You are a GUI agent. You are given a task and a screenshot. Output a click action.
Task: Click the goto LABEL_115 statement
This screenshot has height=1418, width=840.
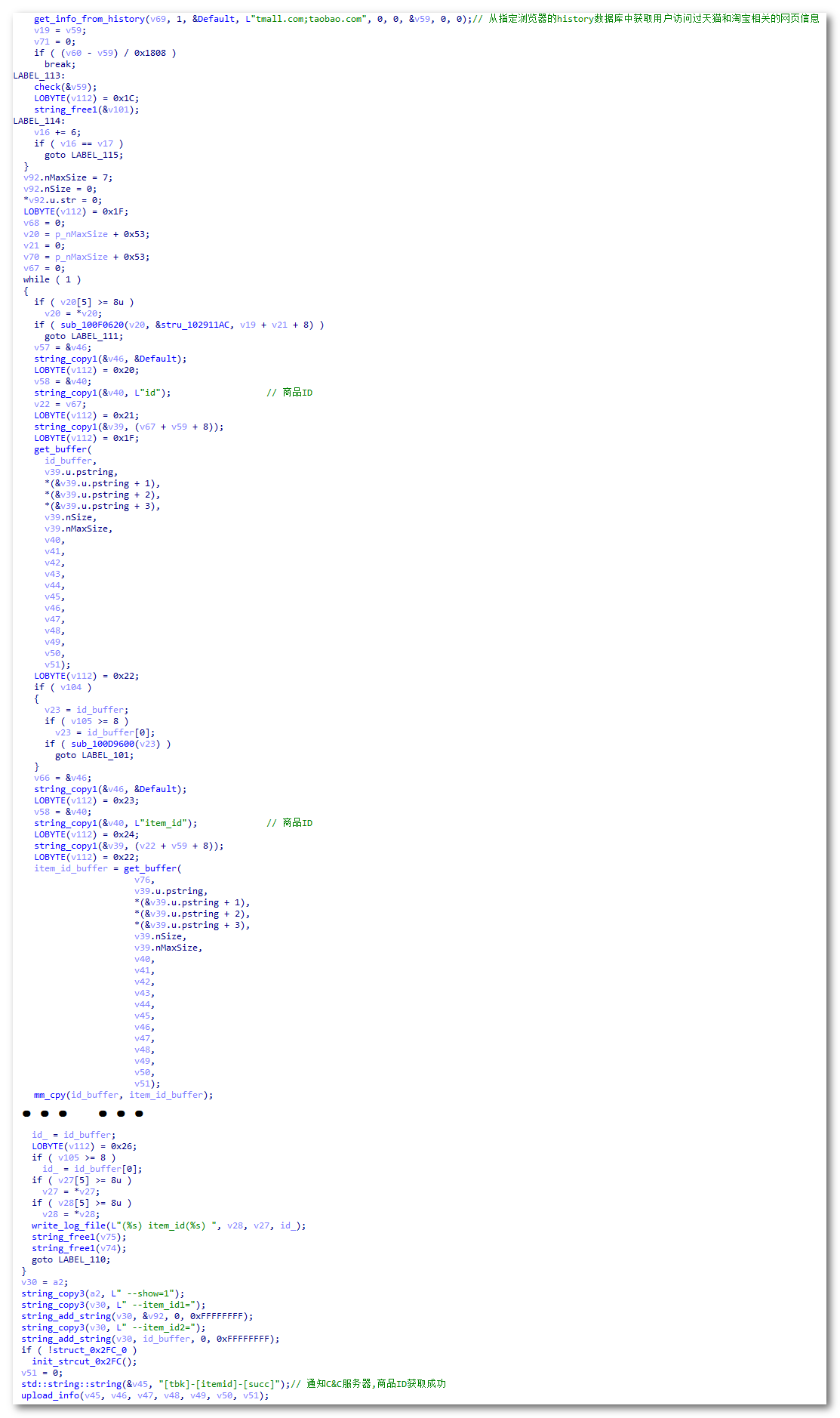pyautogui.click(x=83, y=155)
